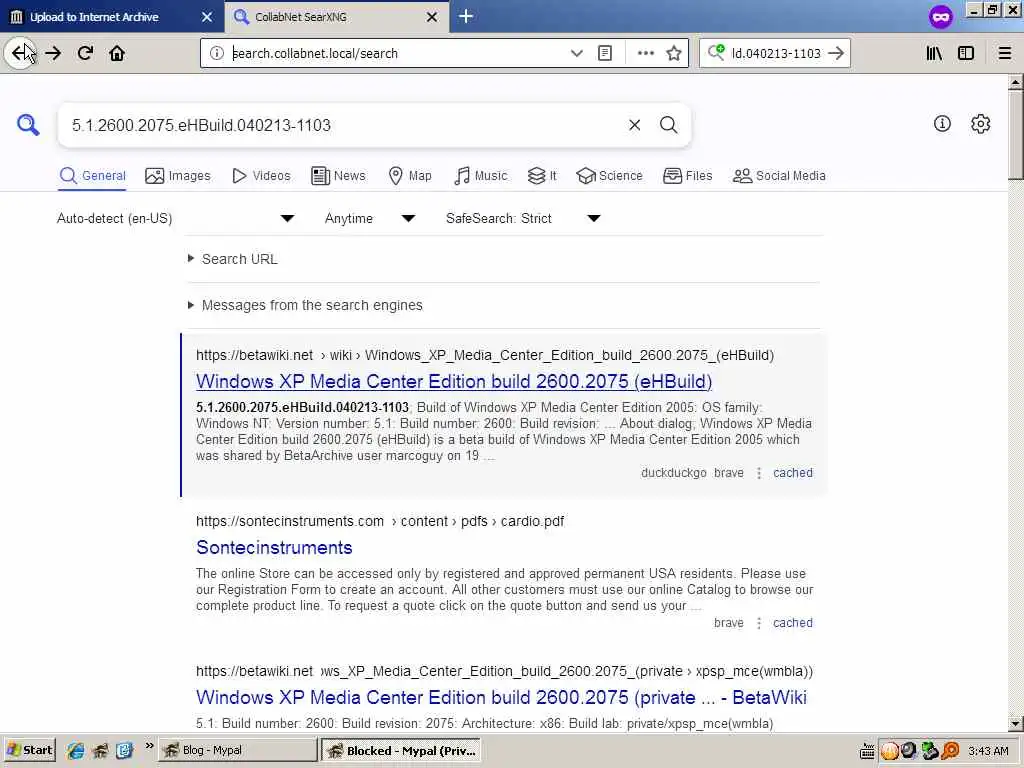The width and height of the screenshot is (1024, 768).
Task: Go back with the browser back arrow
Action: tap(20, 54)
